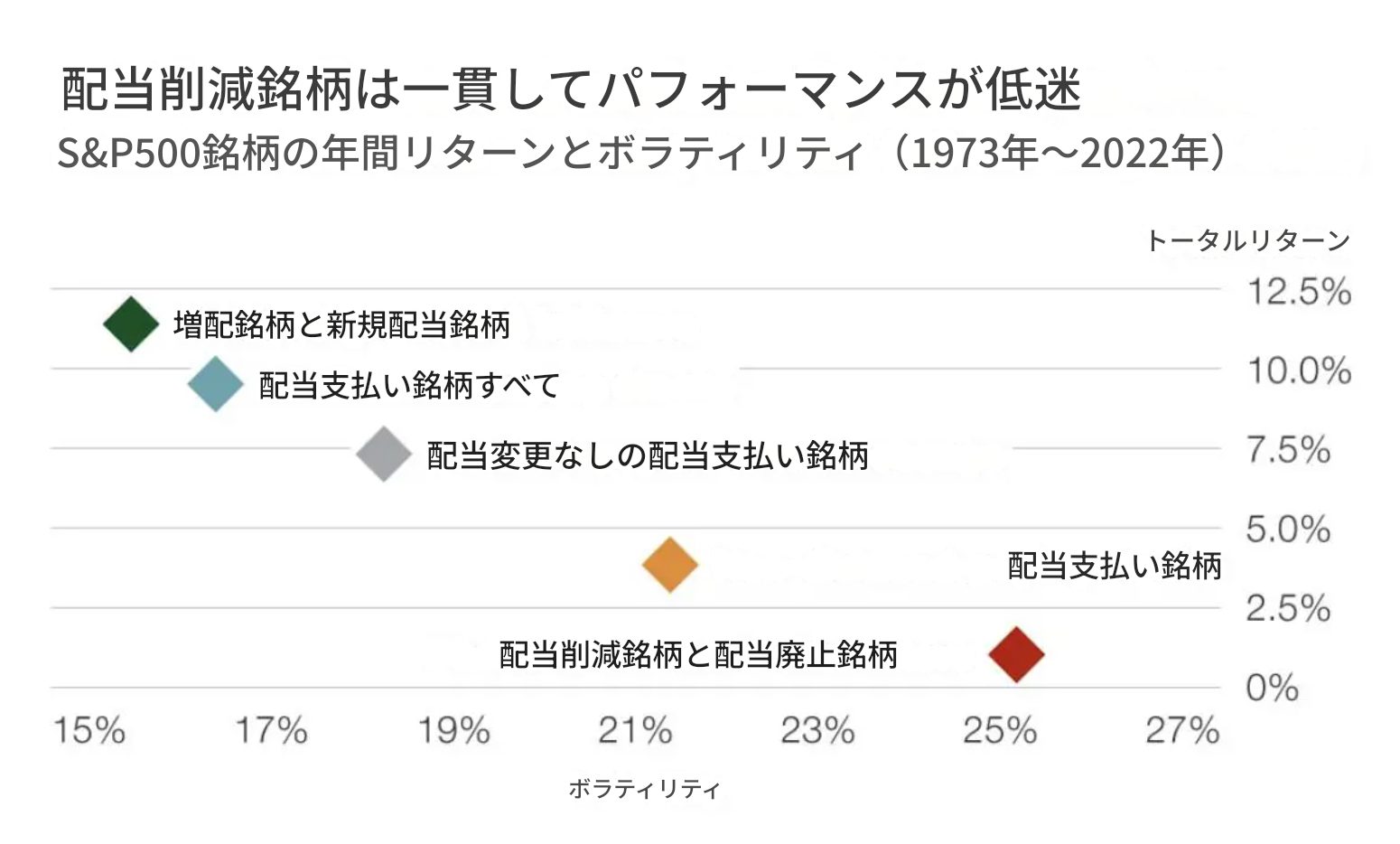Screen dimensions: 1400x844
Task: Click the 12.5% y-axis tick label
Action: [1298, 292]
